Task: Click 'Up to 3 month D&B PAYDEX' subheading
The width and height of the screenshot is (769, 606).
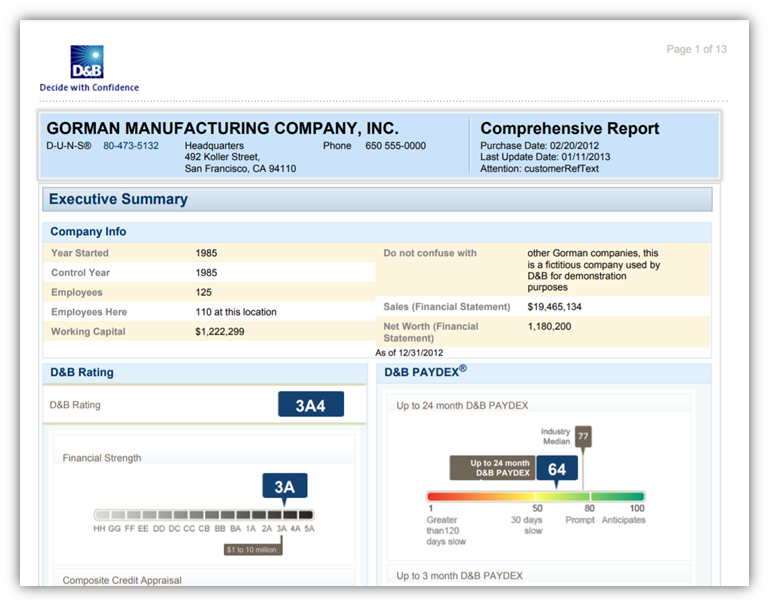Action: click(x=459, y=576)
